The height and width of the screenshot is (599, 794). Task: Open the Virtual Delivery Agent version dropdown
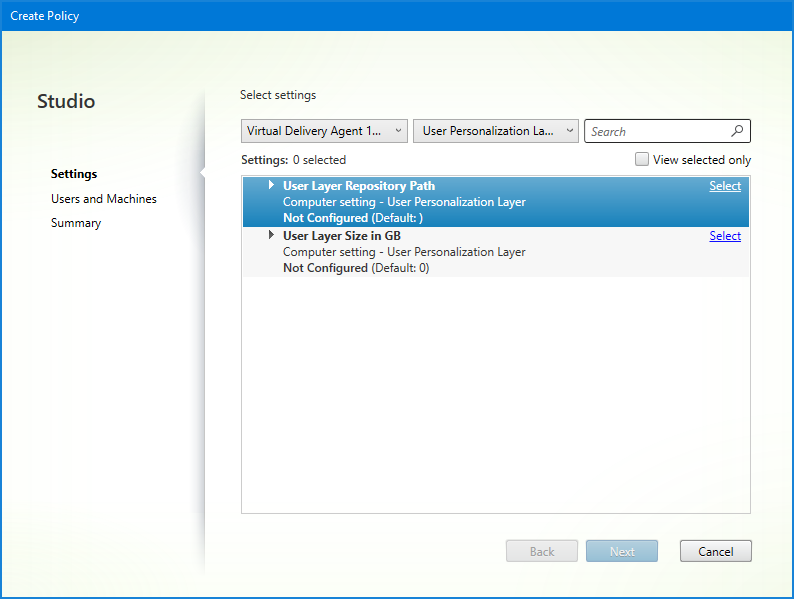[x=324, y=131]
